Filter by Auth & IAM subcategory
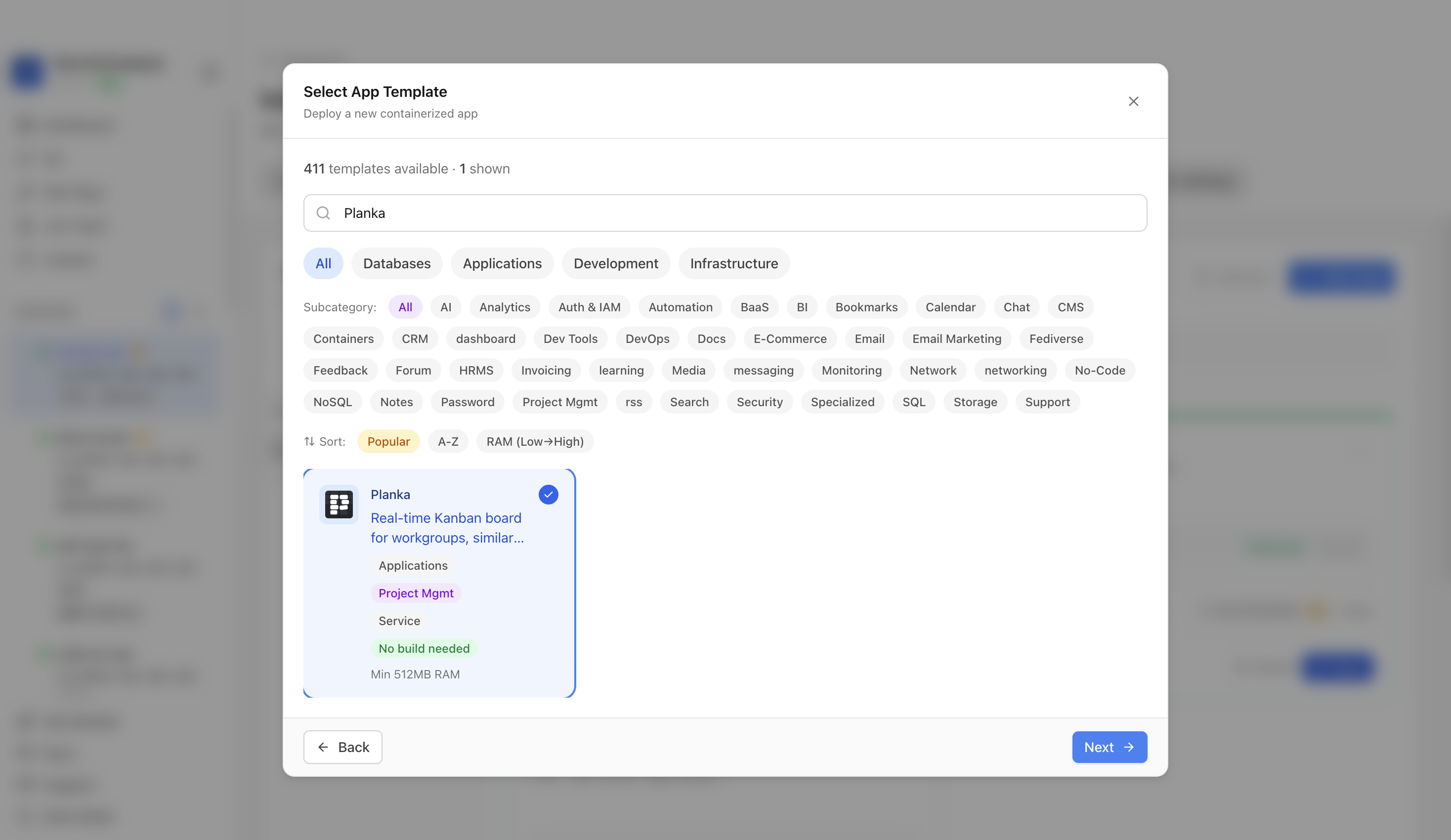 (589, 307)
